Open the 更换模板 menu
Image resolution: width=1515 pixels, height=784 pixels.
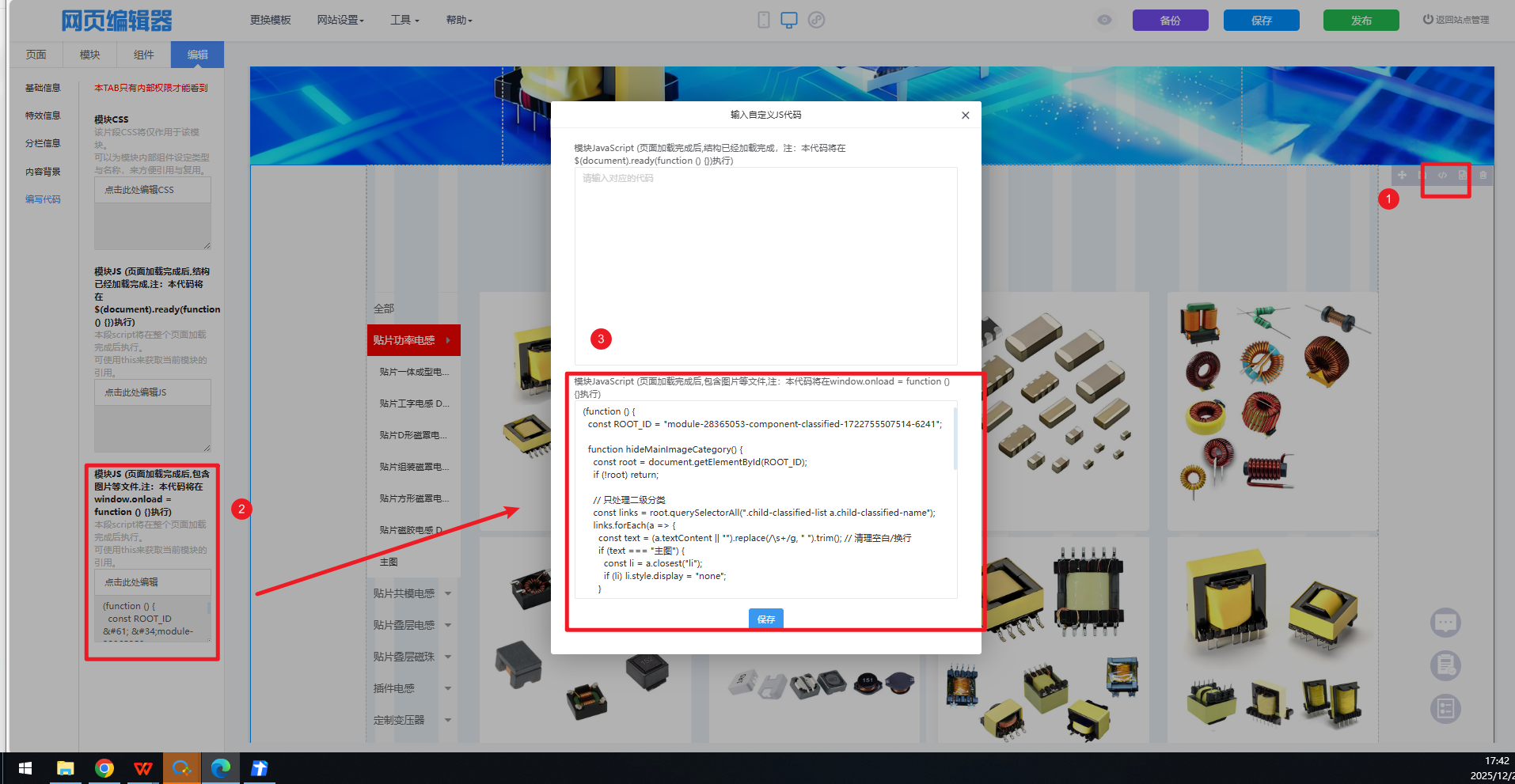point(271,20)
